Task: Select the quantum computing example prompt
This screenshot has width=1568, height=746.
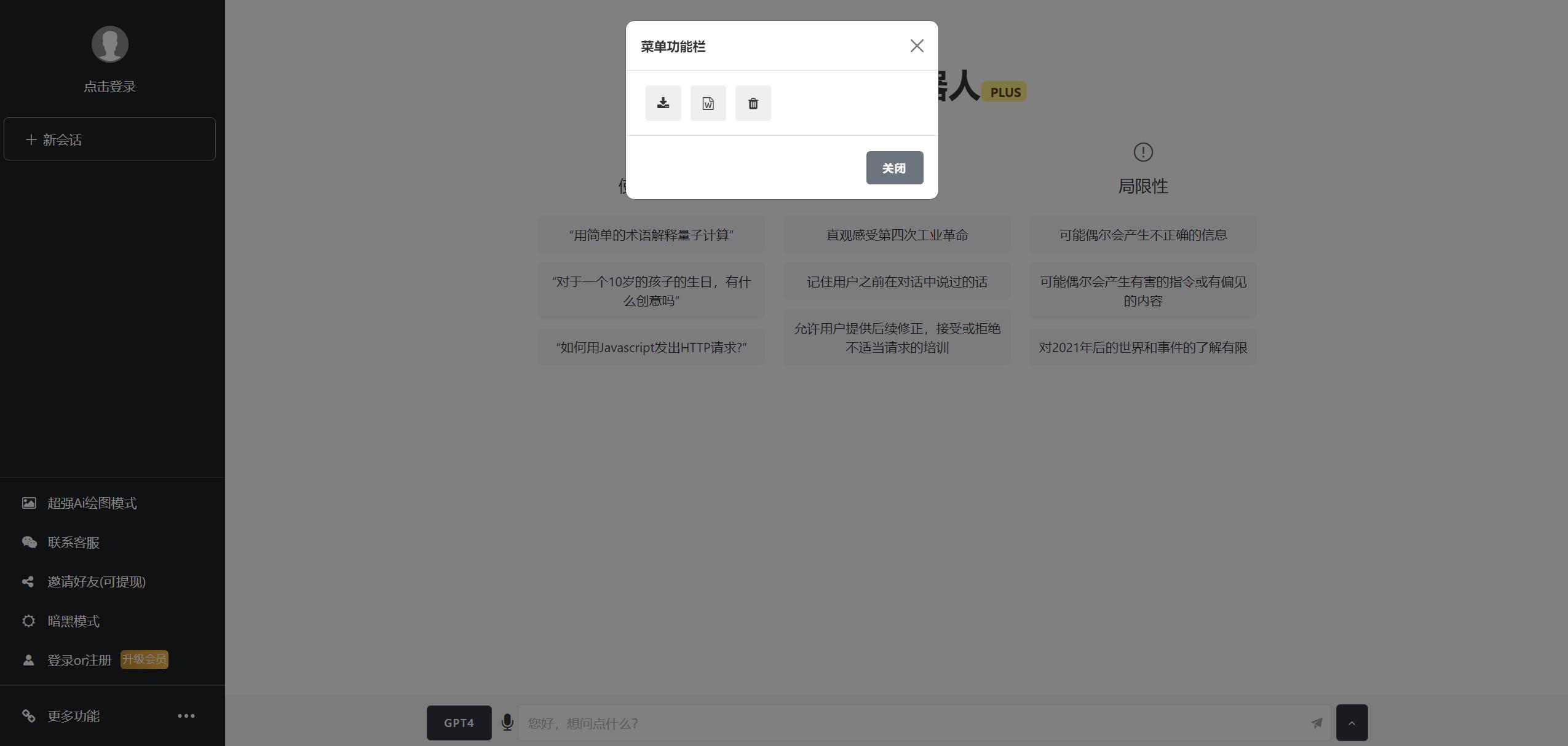Action: pos(651,234)
